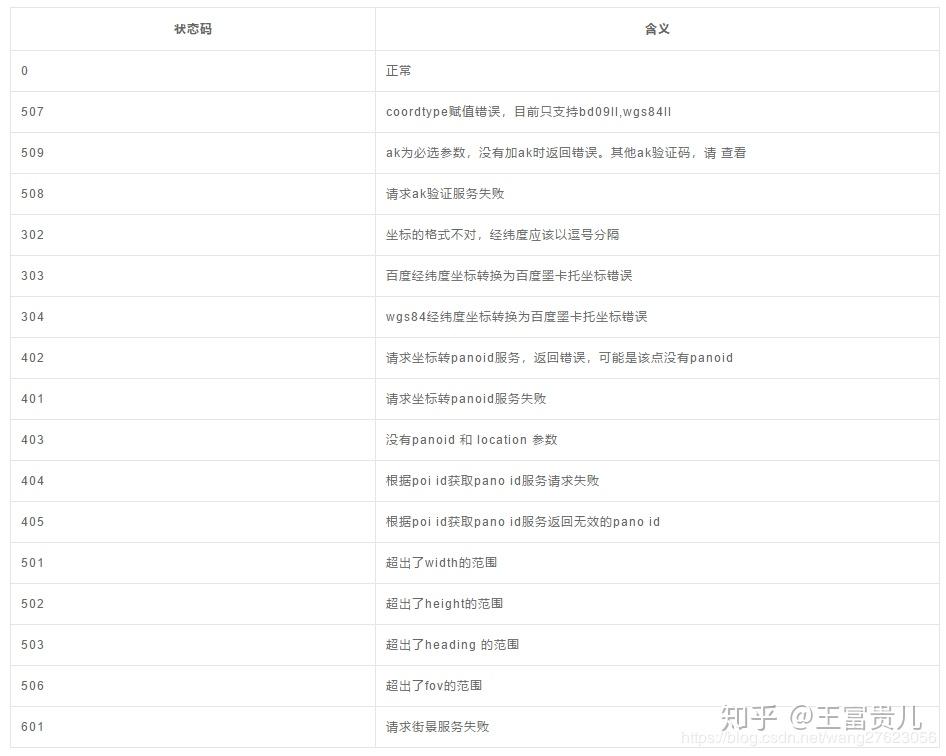Viewport: 946px width, 756px height.
Task: Click 超出了height的范围 description
Action: click(x=444, y=605)
